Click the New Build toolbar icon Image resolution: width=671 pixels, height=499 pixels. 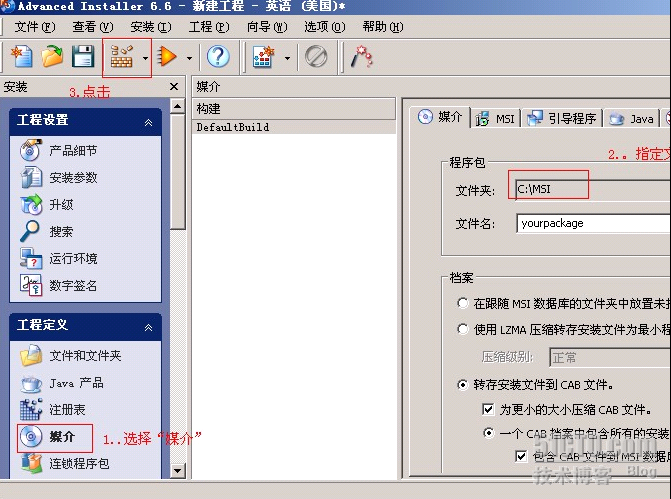pyautogui.click(x=264, y=56)
